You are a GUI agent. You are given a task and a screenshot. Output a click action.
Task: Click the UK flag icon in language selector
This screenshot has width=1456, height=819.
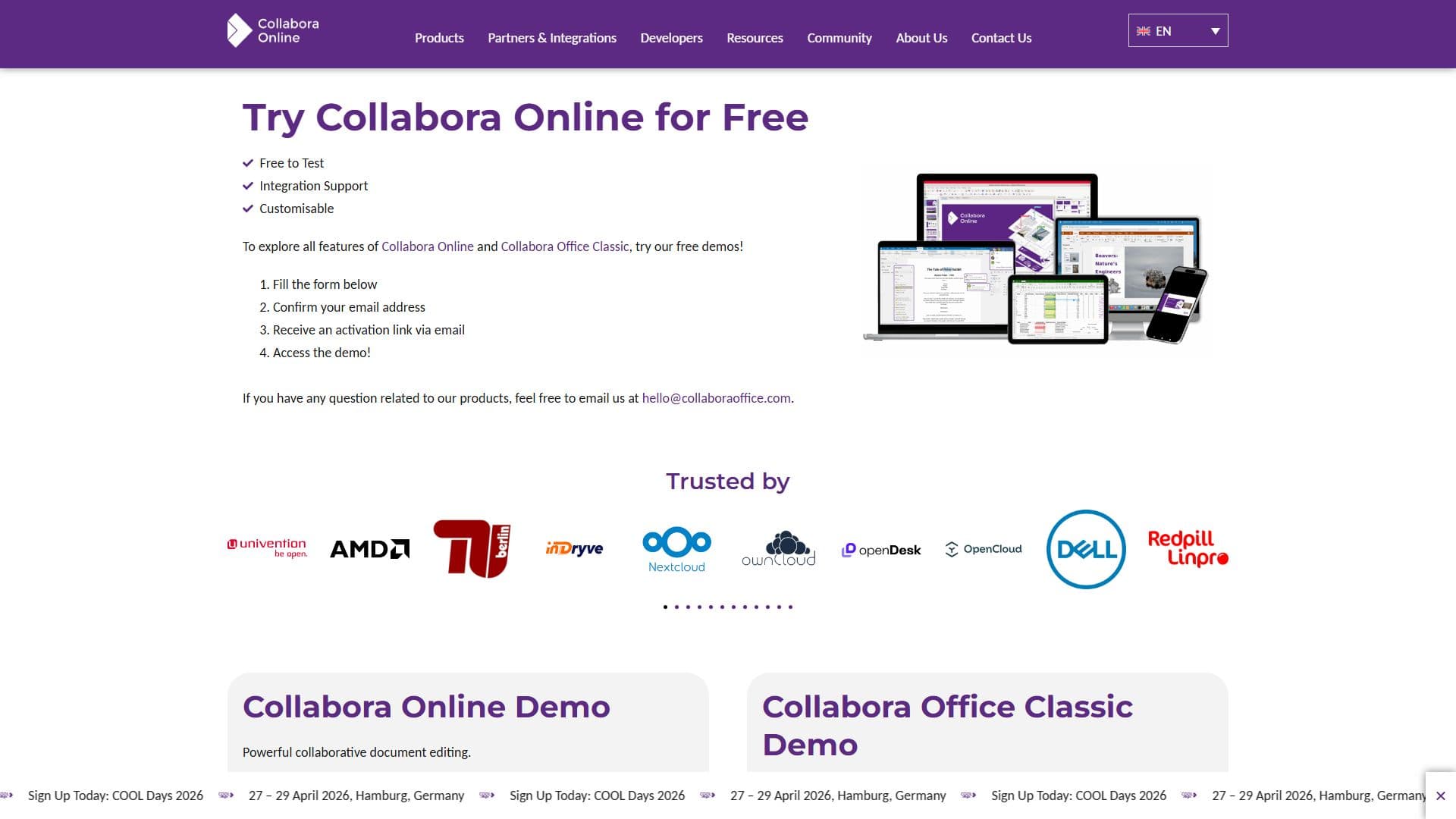point(1144,31)
